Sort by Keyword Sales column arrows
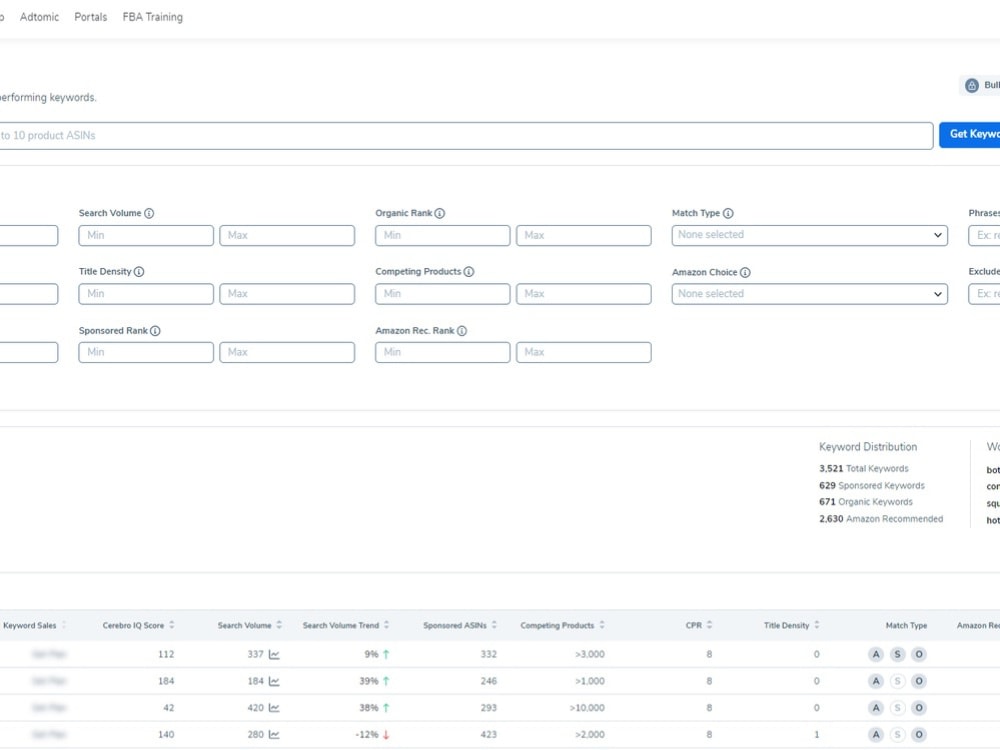Viewport: 1000px width, 750px height. click(x=64, y=625)
